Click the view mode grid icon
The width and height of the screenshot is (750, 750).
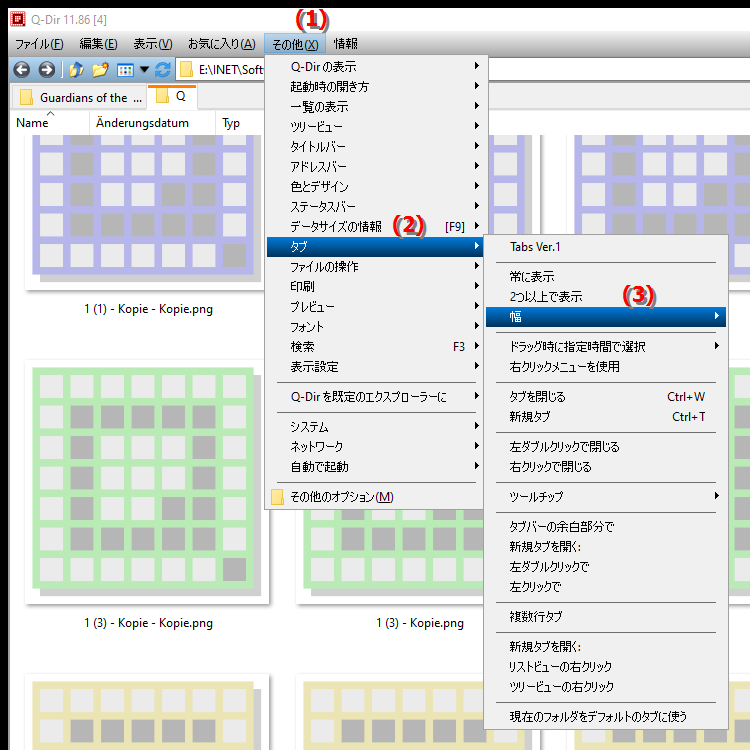point(125,70)
